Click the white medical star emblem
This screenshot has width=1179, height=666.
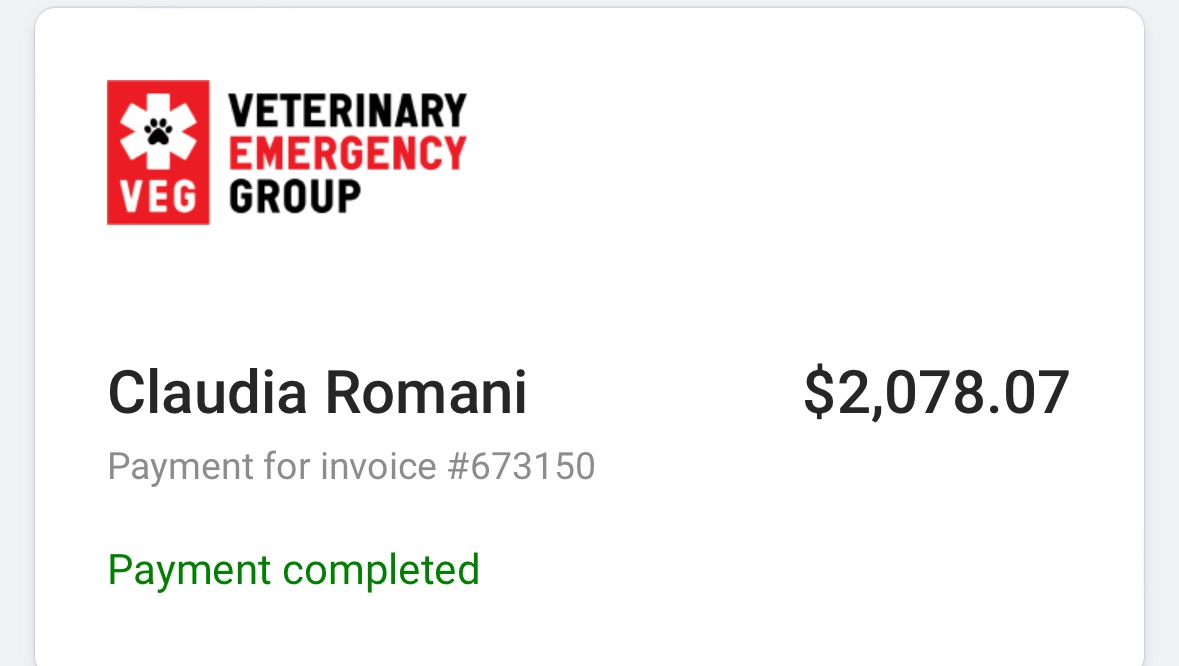[158, 132]
